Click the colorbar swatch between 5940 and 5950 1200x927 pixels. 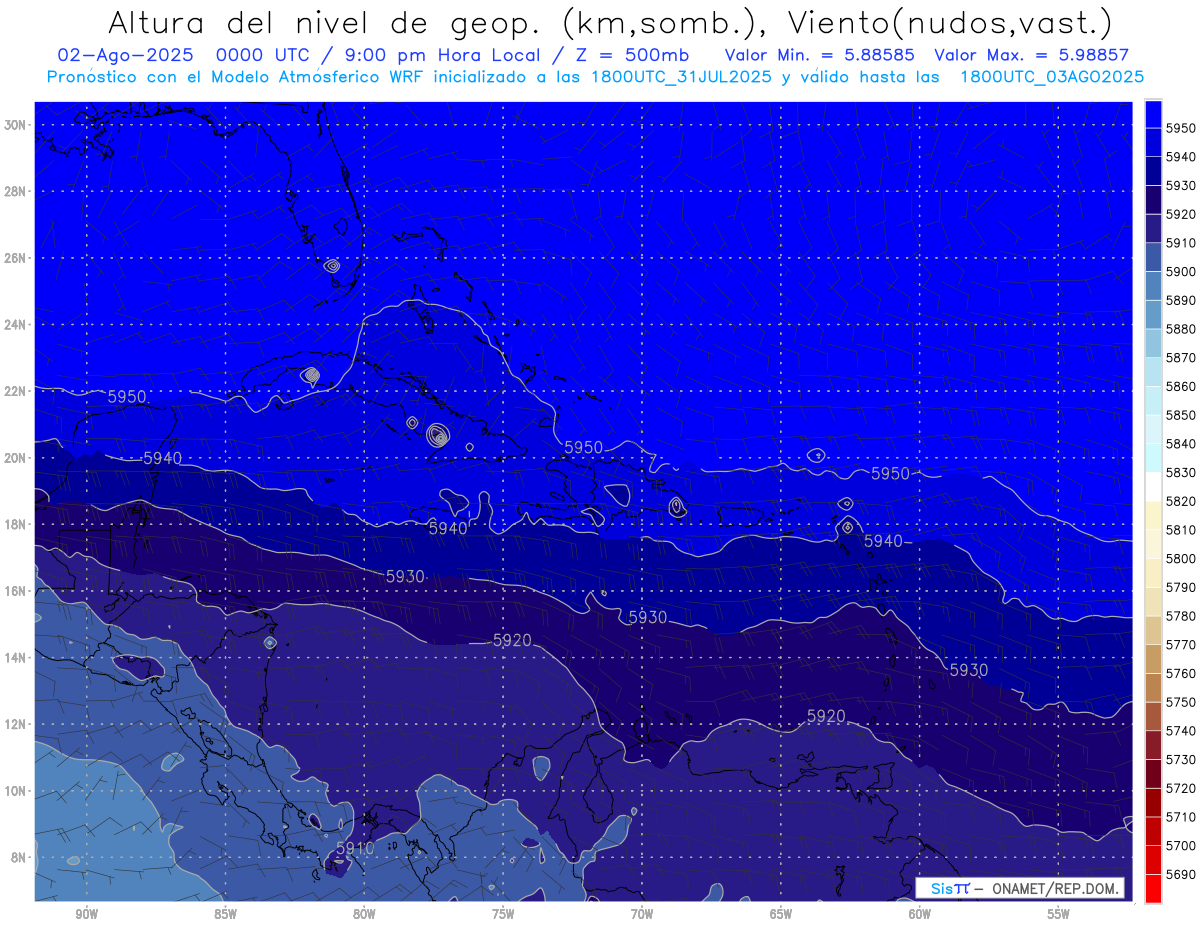[1153, 143]
